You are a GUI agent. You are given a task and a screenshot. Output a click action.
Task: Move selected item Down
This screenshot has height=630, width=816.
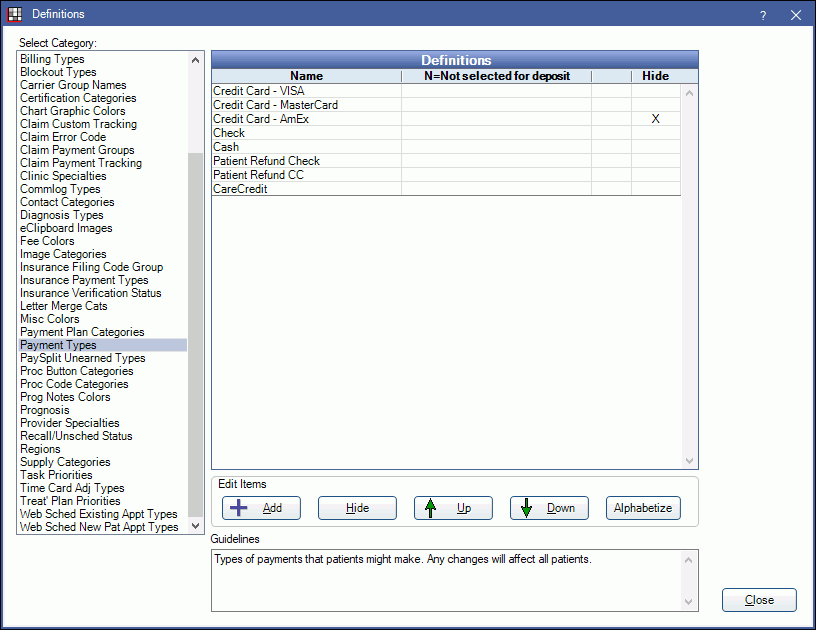coord(549,508)
